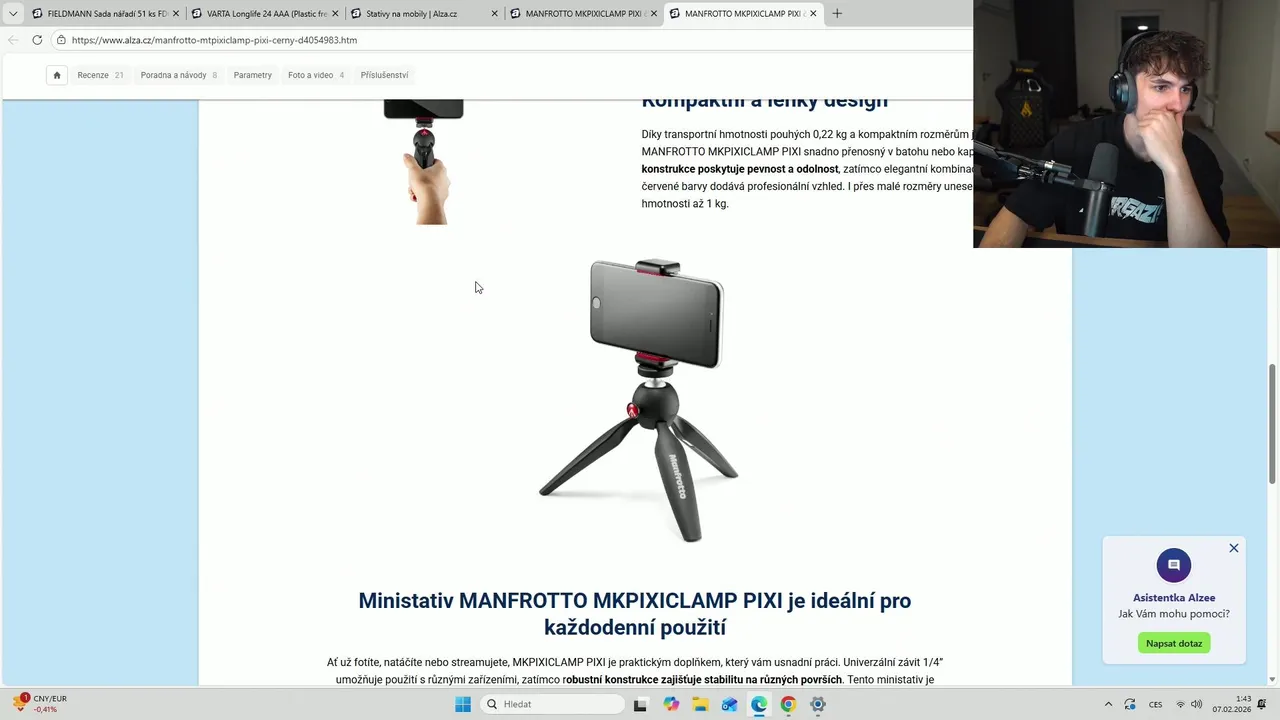Open the clock and calendar
Viewport: 1280px width, 720px height.
(1232, 704)
